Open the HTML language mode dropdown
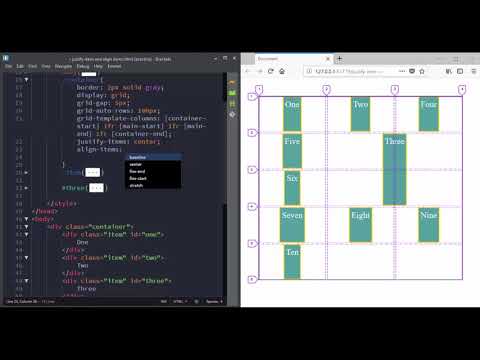The width and height of the screenshot is (480, 360). pos(180,301)
